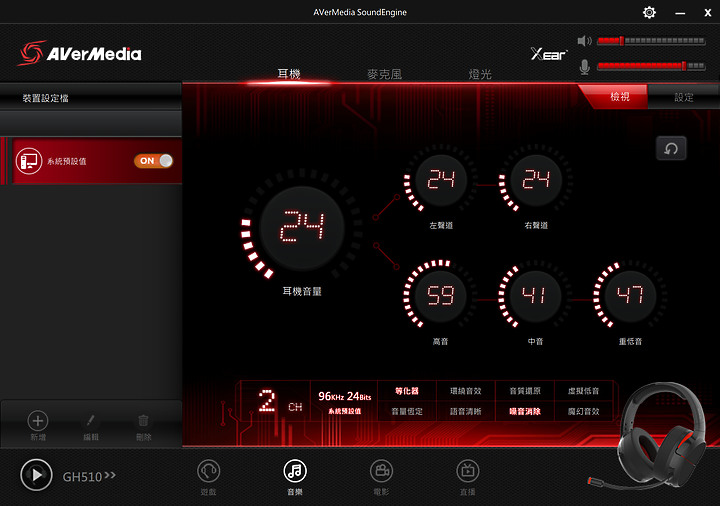Click the 重低音 bass dial showing 47
The width and height of the screenshot is (720, 506).
[630, 295]
